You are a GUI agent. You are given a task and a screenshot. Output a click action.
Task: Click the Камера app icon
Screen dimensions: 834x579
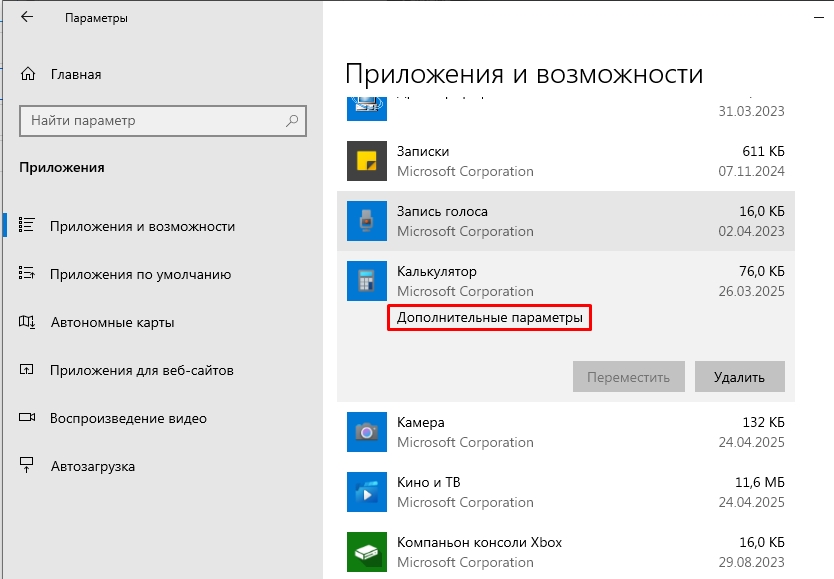click(x=367, y=432)
